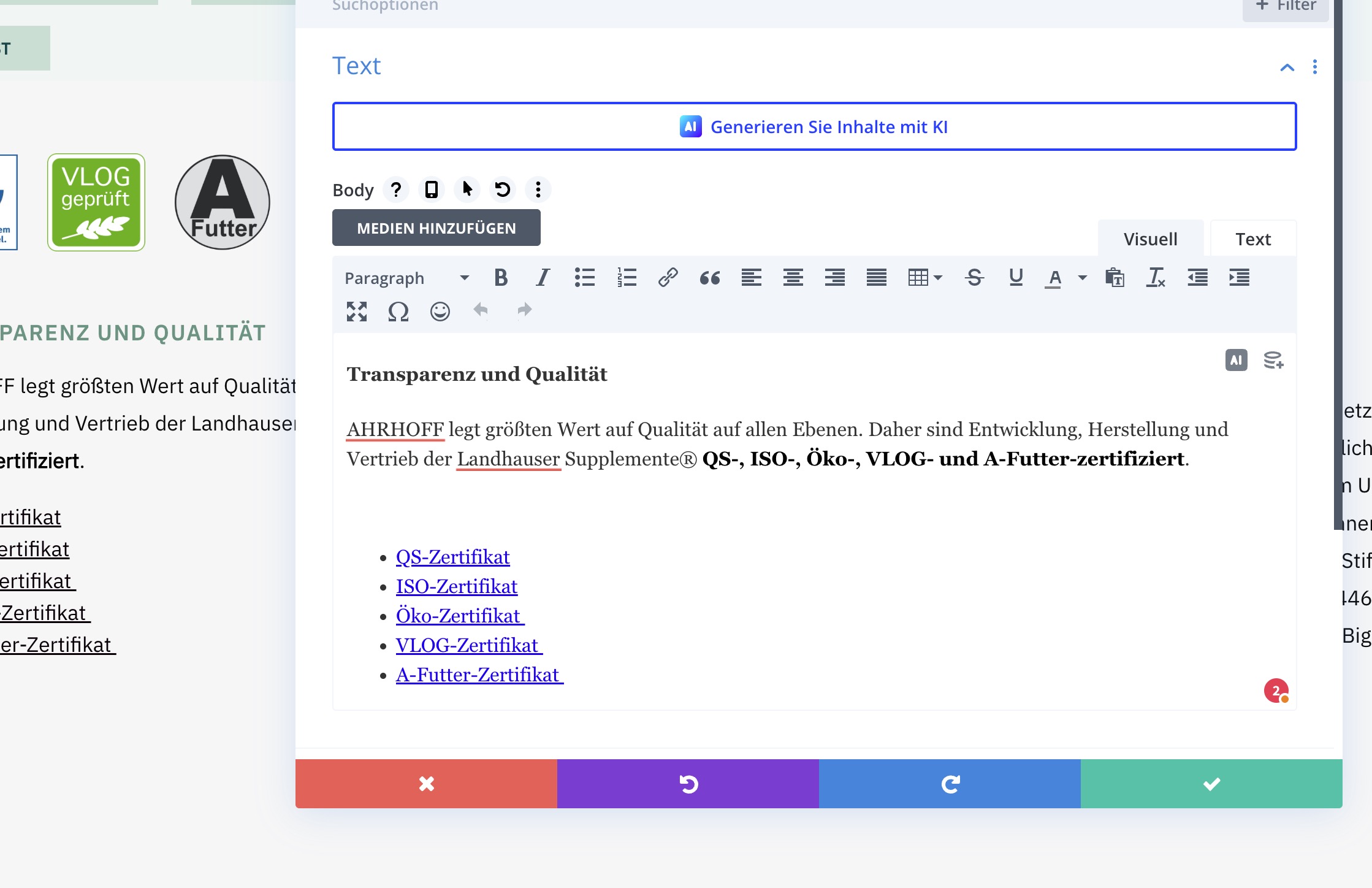The height and width of the screenshot is (888, 1372).
Task: Insert or edit link with chain icon
Action: [668, 278]
